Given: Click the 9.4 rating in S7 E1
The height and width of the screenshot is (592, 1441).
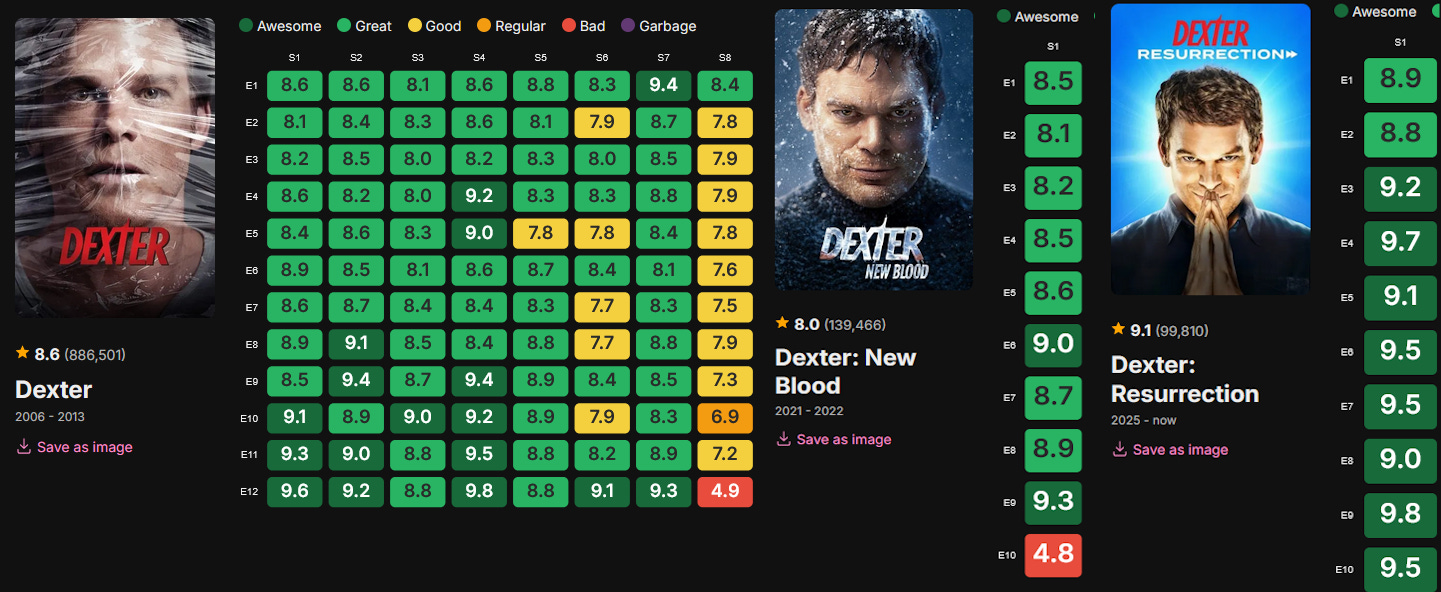Looking at the screenshot, I should click(664, 85).
